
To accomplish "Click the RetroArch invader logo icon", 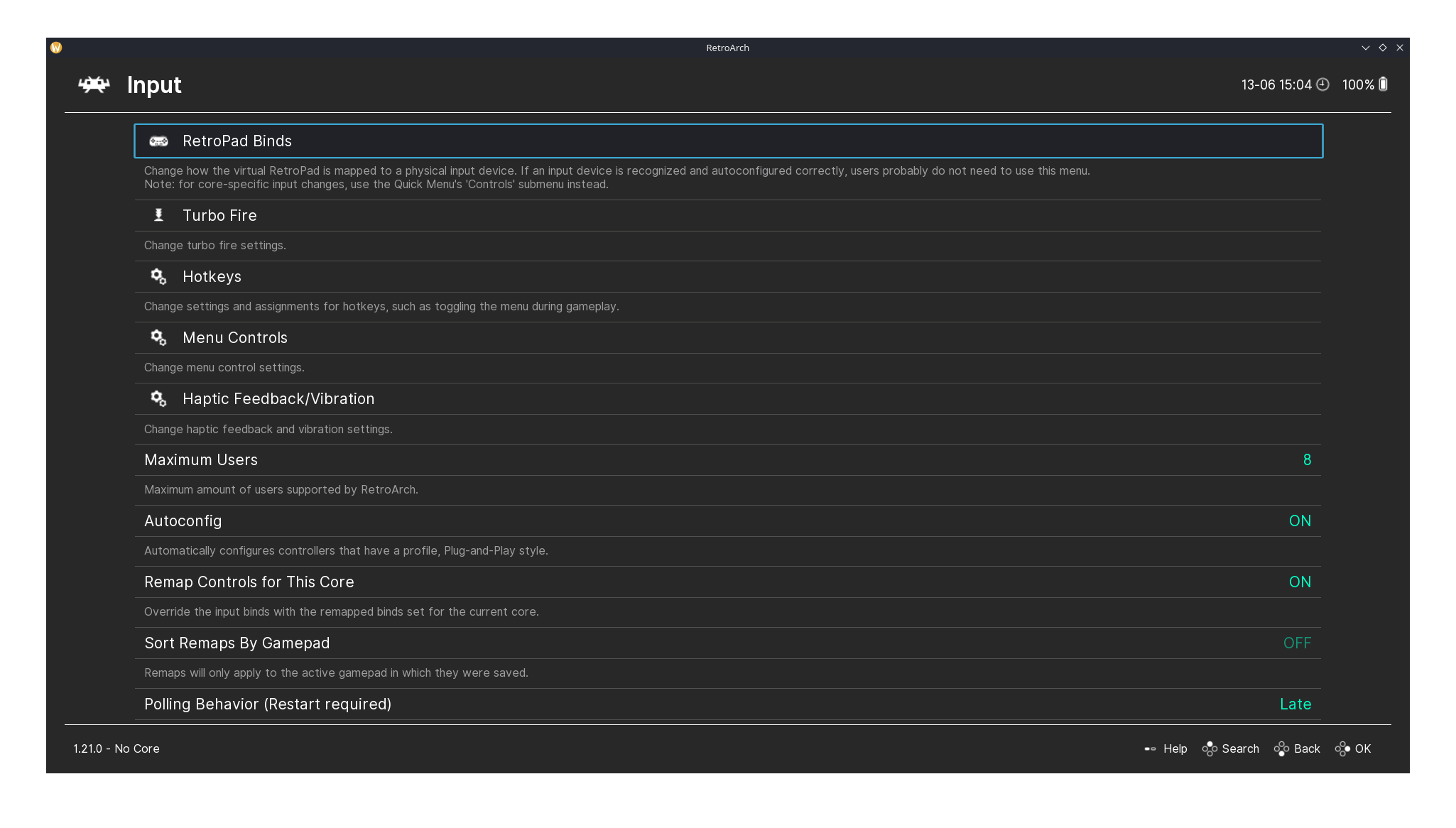I will tap(94, 85).
